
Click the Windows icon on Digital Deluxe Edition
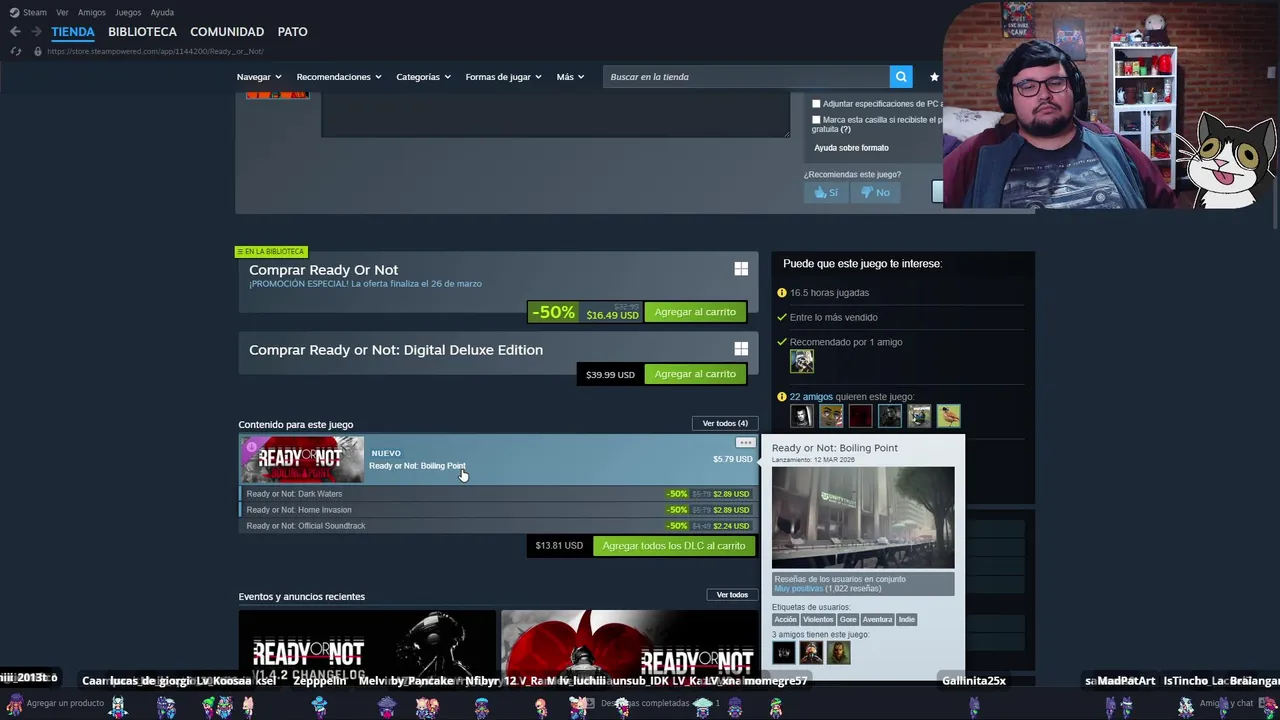coord(741,349)
